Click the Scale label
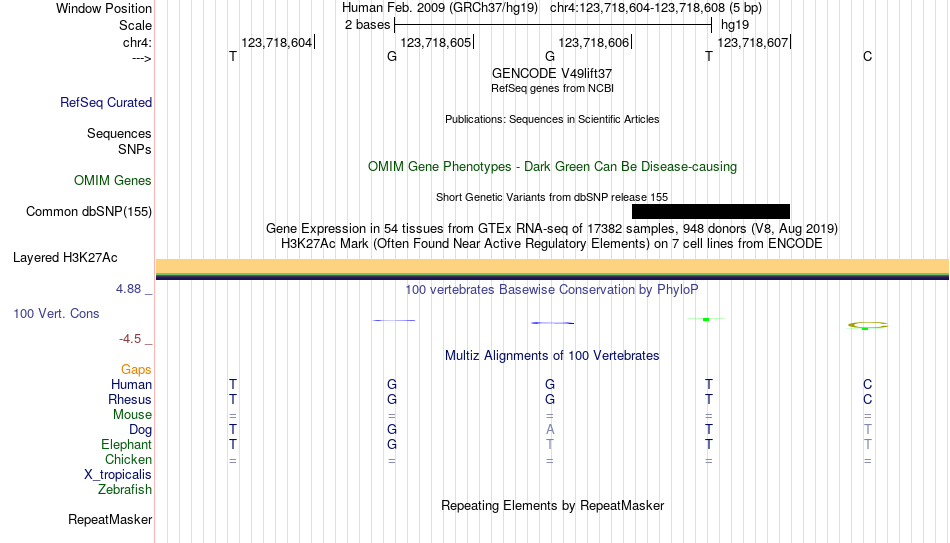 click(135, 25)
